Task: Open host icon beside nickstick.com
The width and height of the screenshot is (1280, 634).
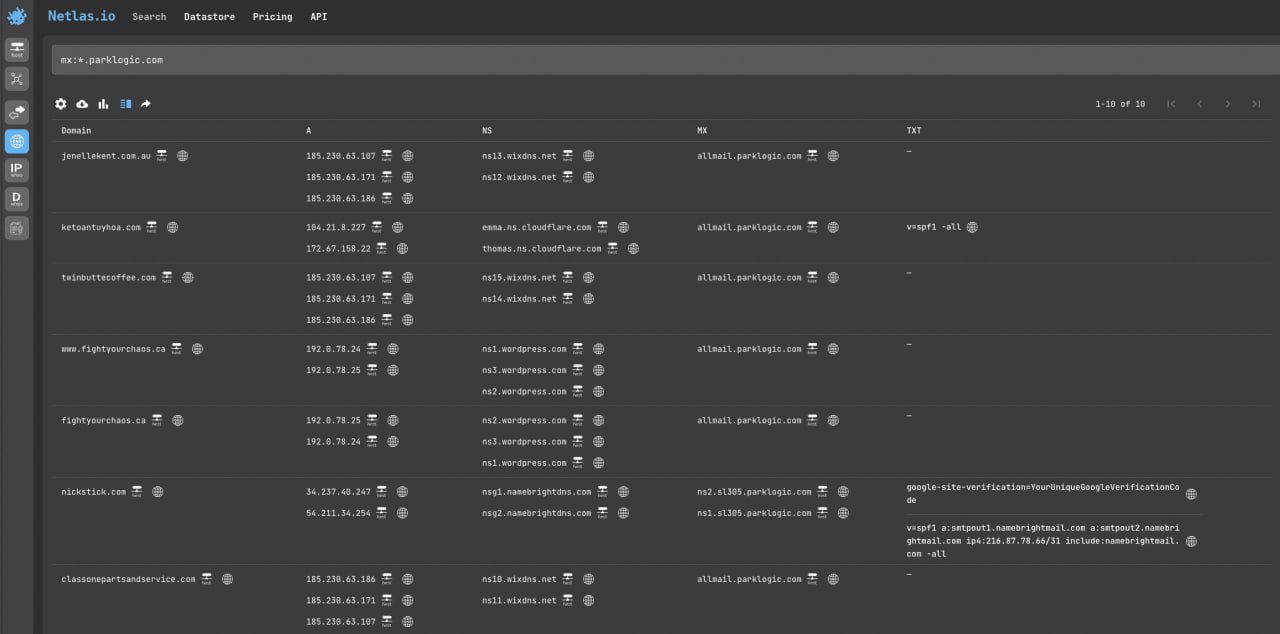Action: tap(136, 492)
